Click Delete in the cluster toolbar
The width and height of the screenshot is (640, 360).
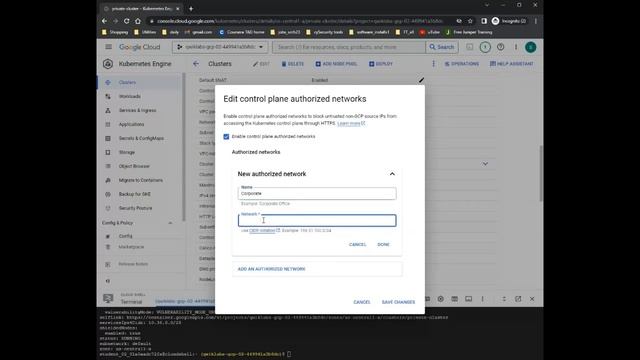[293, 64]
